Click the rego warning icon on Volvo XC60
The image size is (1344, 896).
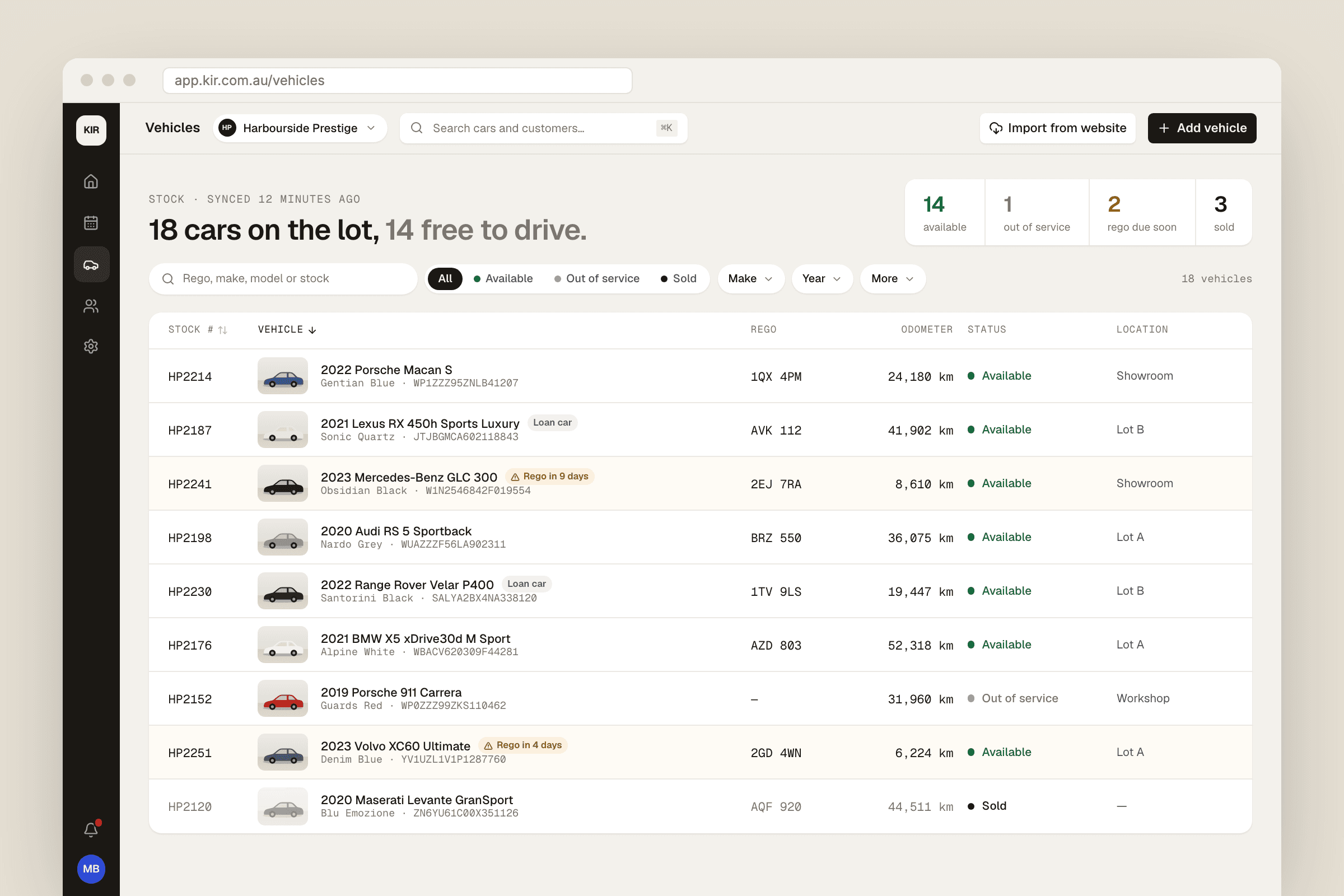pos(488,746)
